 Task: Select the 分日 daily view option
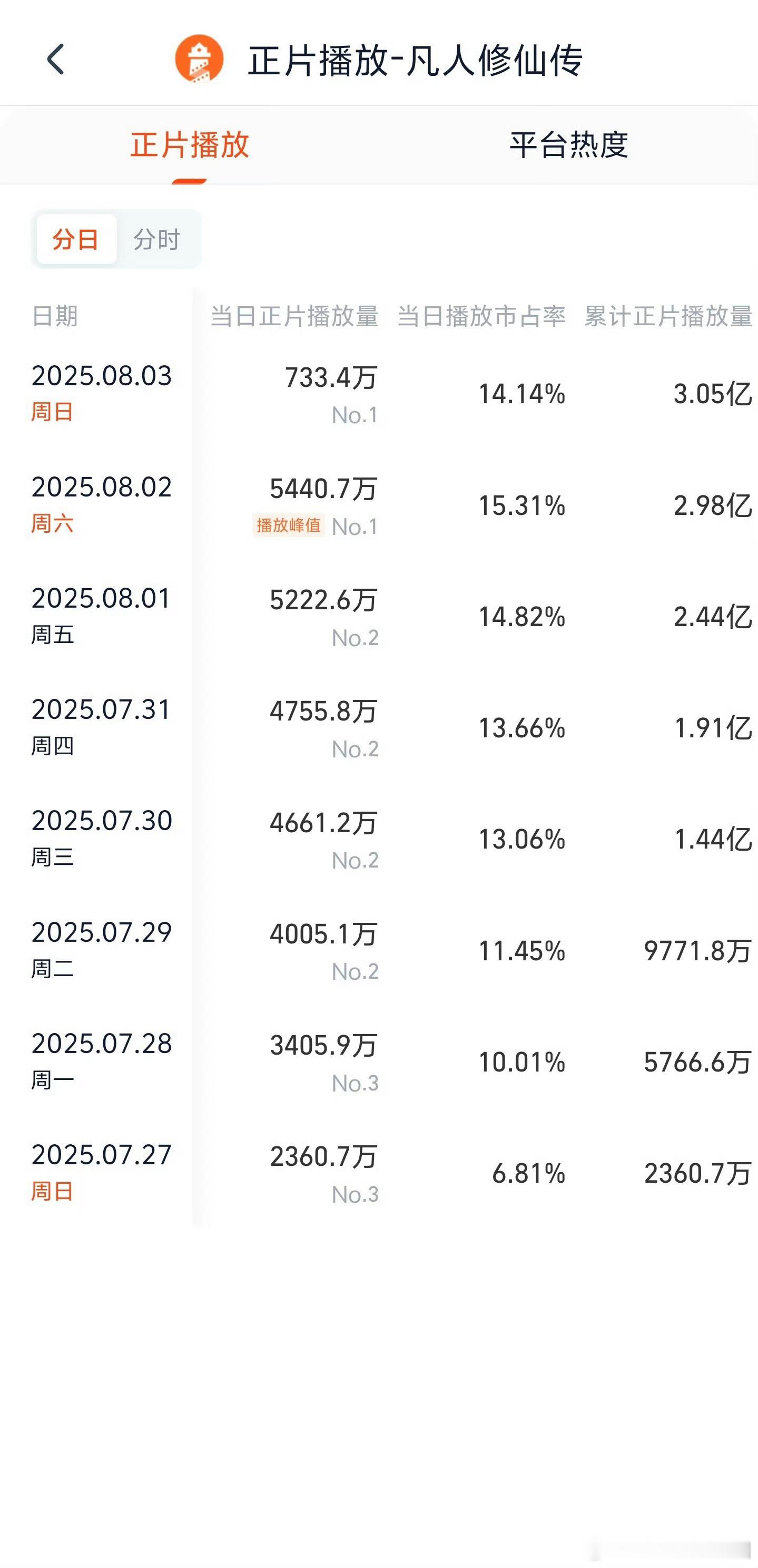tap(76, 239)
